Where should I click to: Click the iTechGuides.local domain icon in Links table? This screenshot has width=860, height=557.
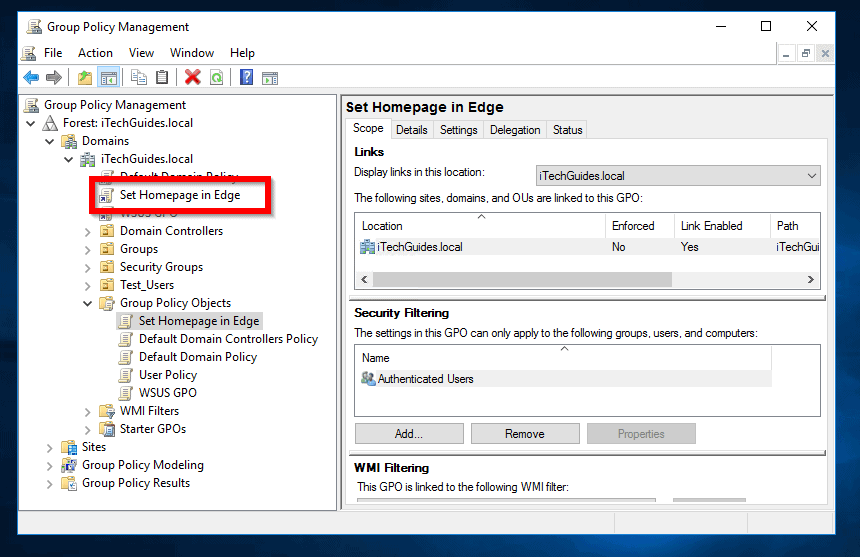tap(367, 247)
